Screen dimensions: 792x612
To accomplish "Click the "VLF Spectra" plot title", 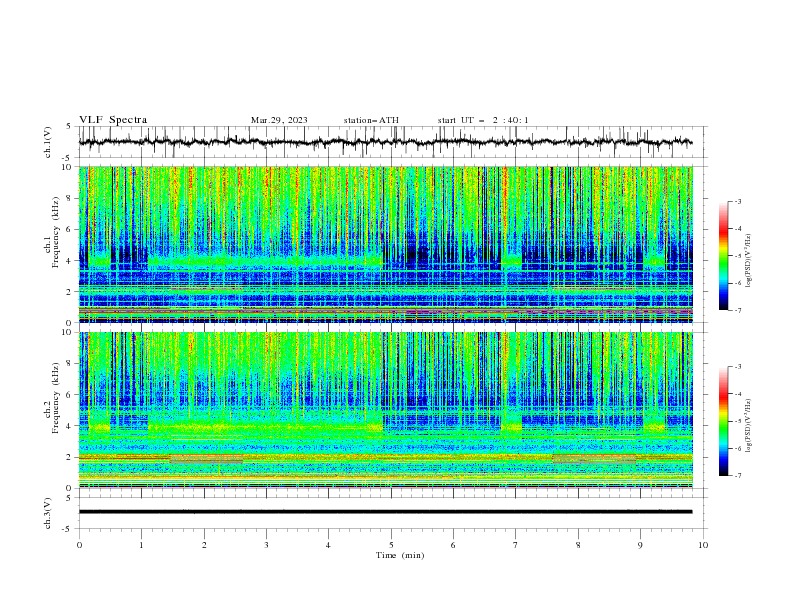I will point(113,120).
